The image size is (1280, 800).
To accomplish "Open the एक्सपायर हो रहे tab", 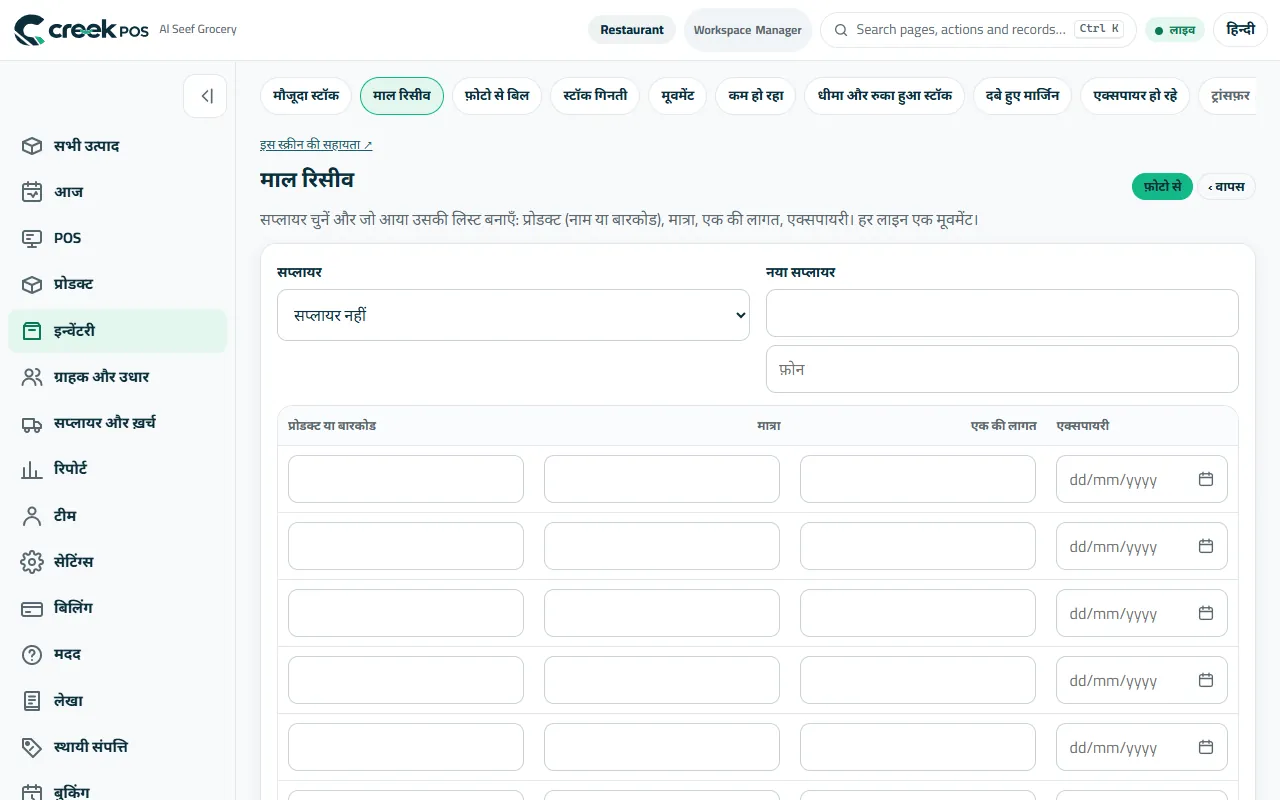I will [x=1135, y=96].
